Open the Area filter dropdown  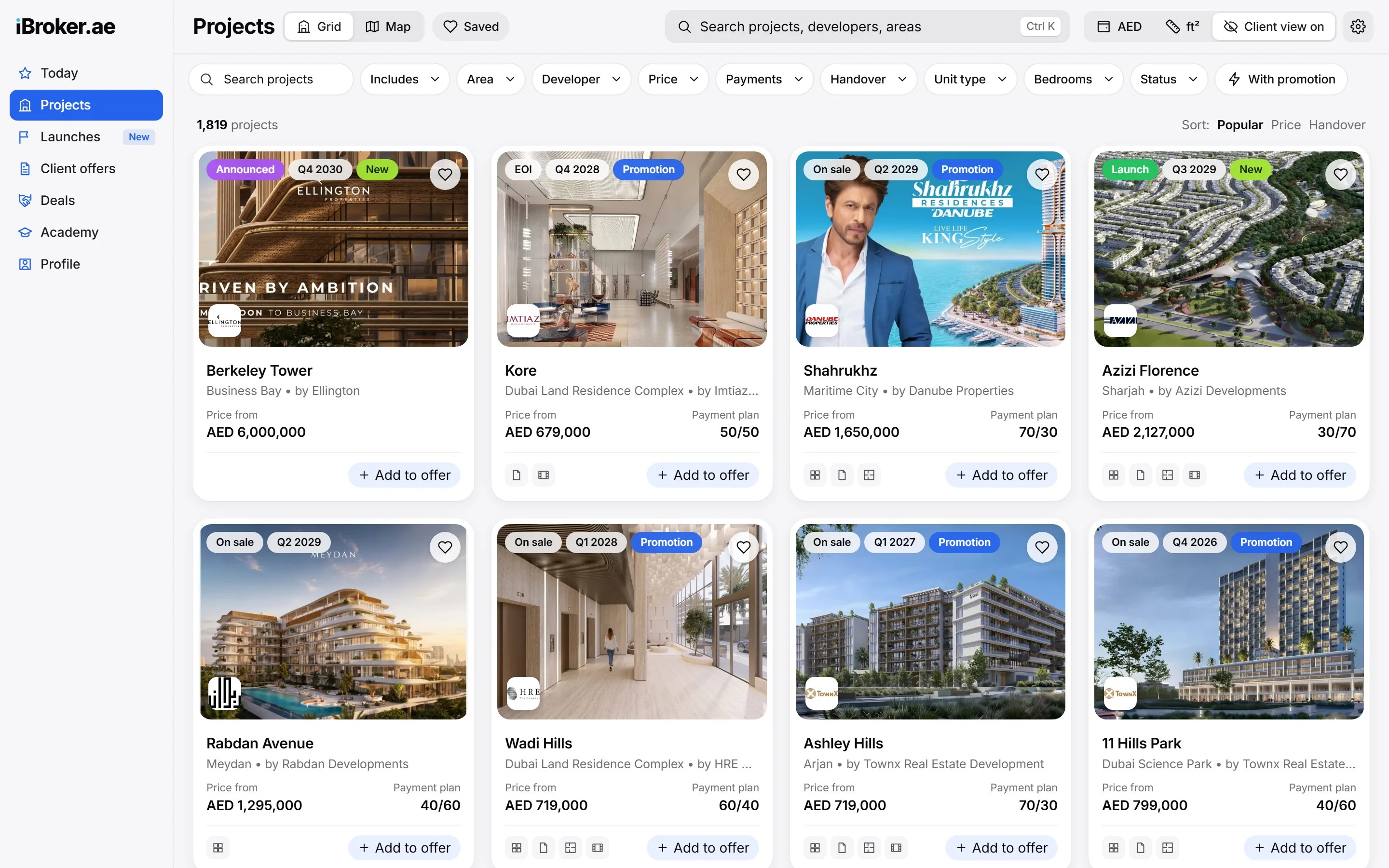[491, 79]
